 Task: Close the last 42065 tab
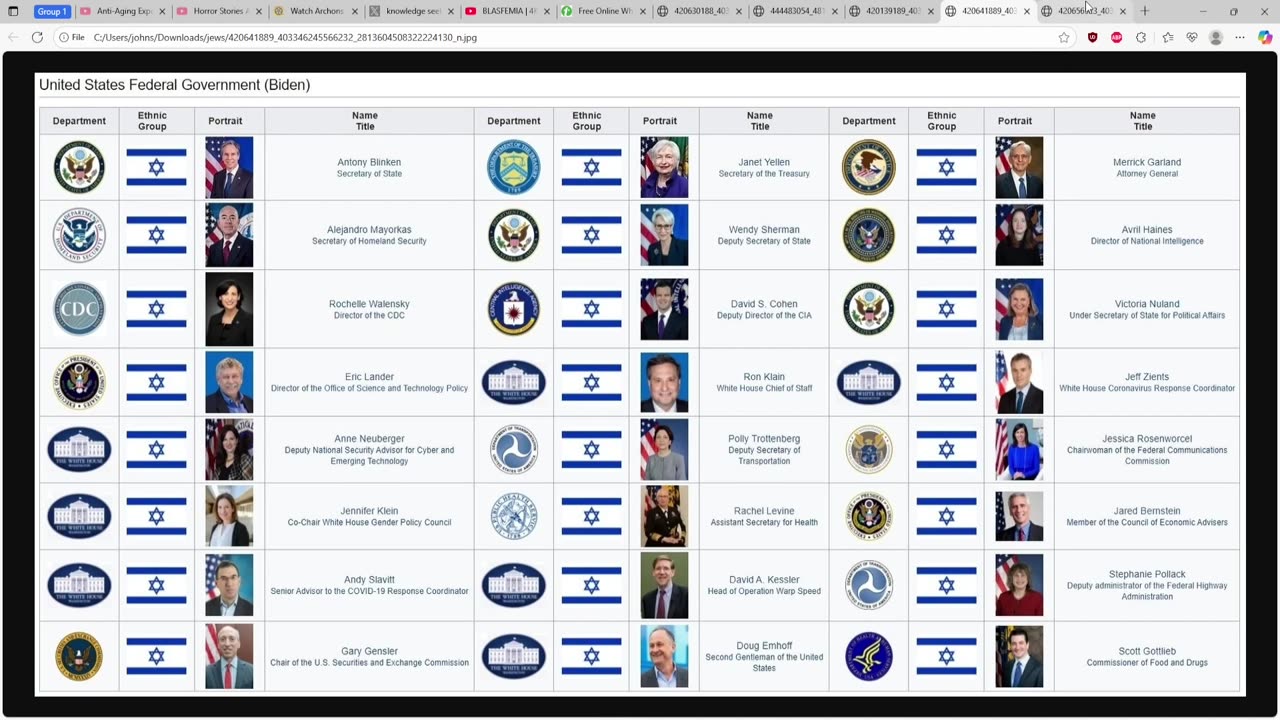(x=1122, y=11)
